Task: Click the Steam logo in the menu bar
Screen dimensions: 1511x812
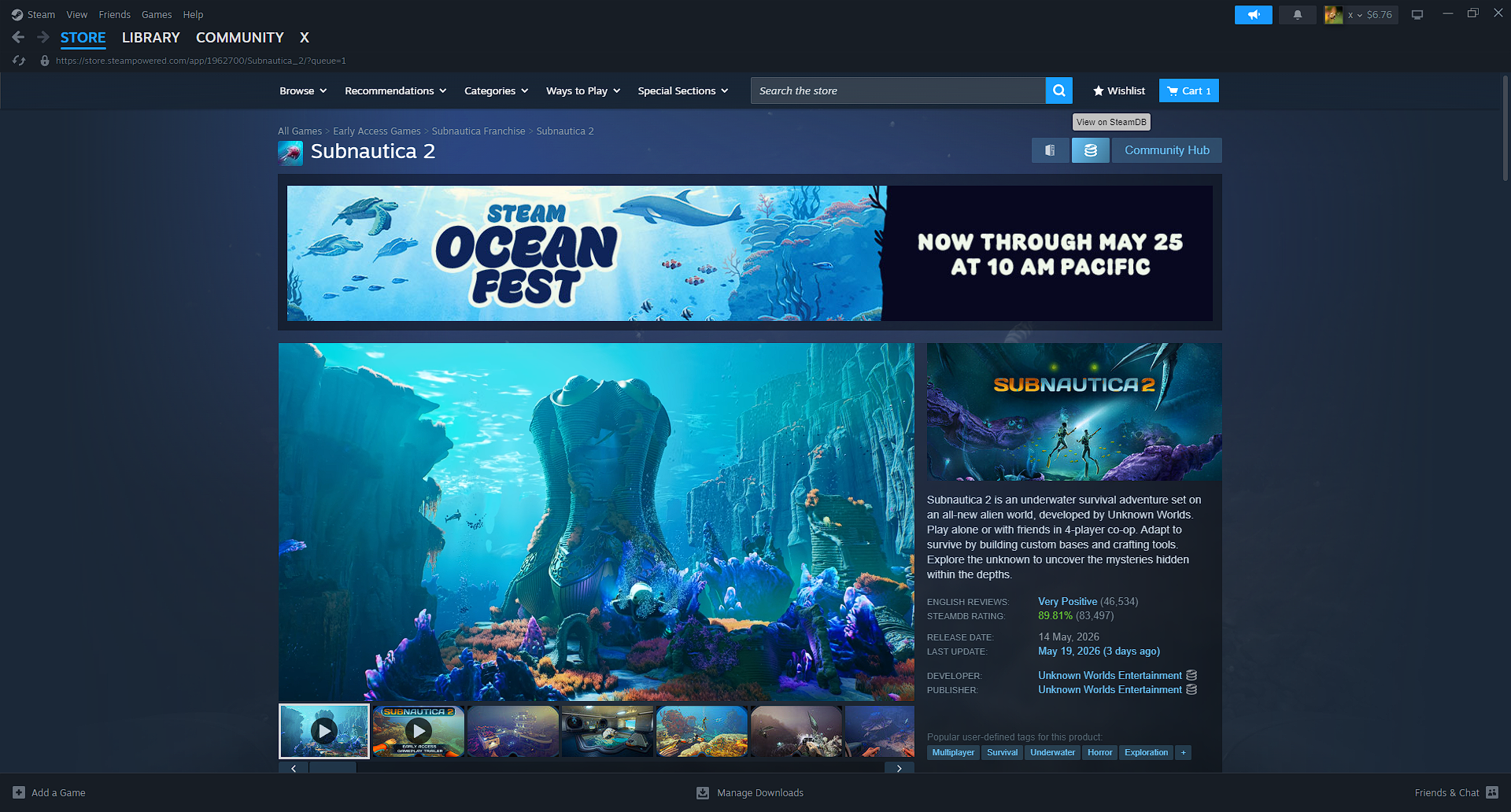Action: pyautogui.click(x=17, y=15)
